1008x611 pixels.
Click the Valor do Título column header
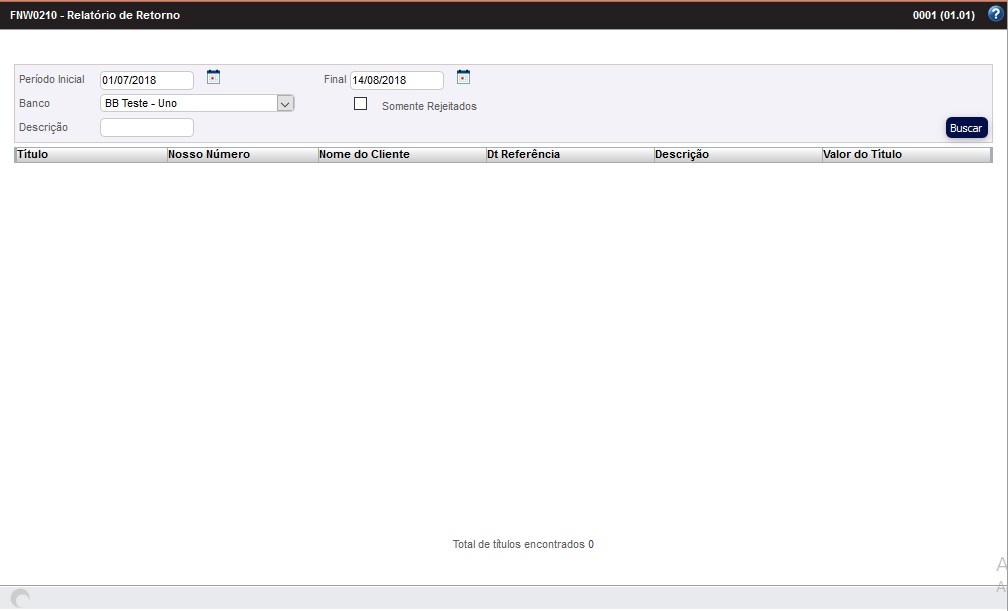pos(904,155)
